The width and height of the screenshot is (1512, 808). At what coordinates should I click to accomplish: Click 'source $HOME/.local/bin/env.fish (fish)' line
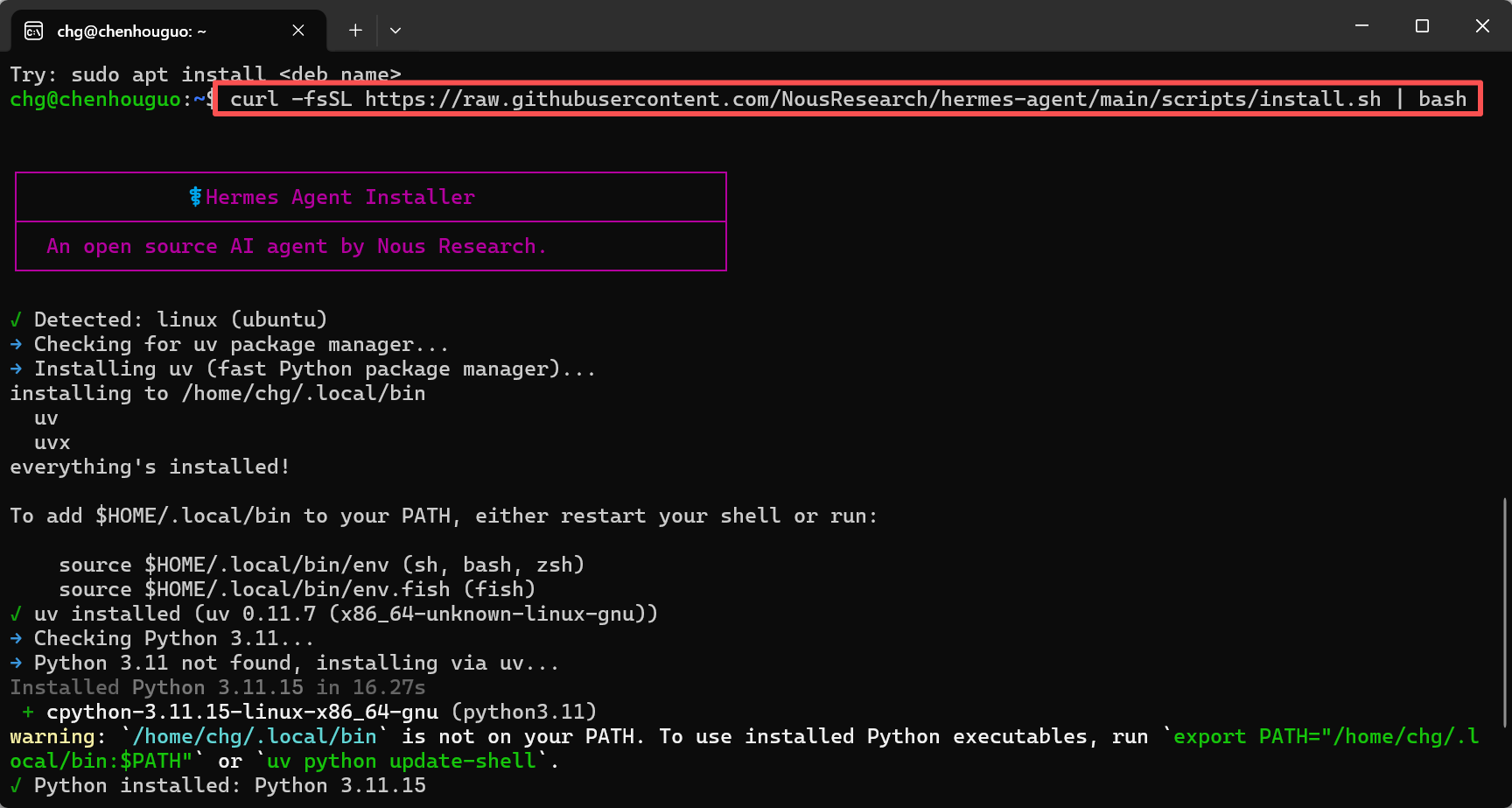click(297, 589)
